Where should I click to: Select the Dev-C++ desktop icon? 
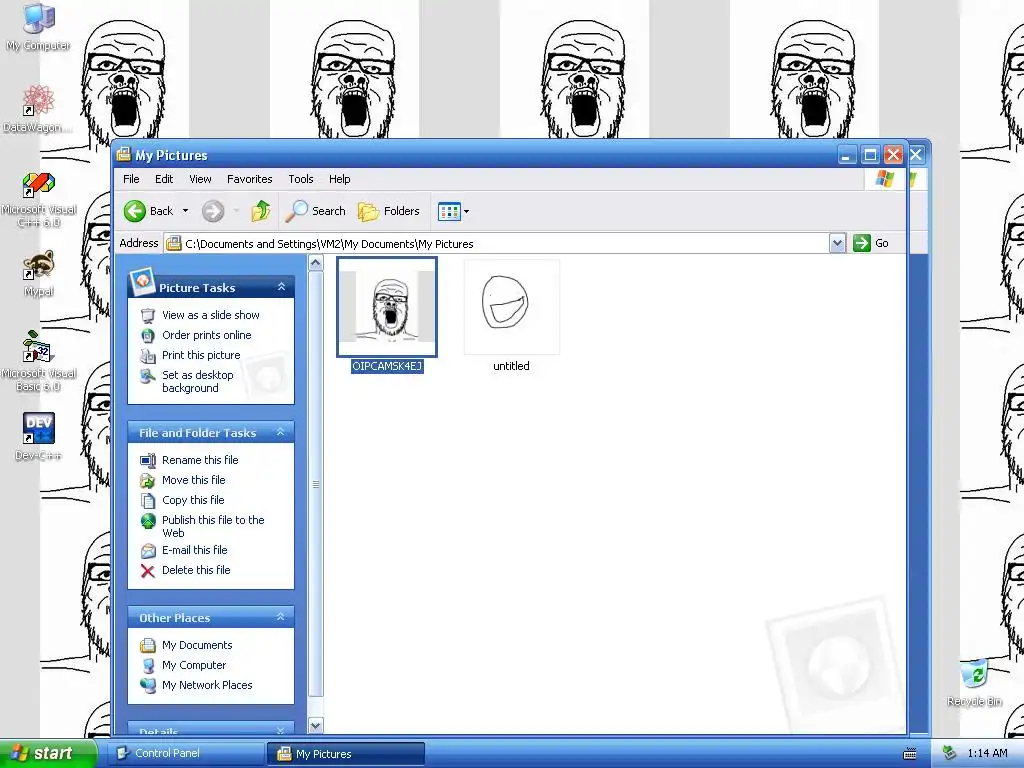pos(39,436)
